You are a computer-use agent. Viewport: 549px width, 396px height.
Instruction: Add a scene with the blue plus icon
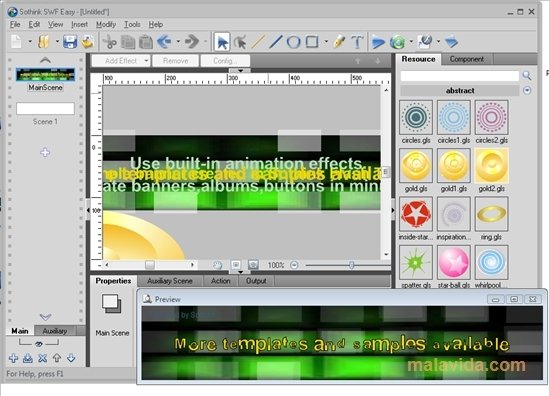pos(13,358)
